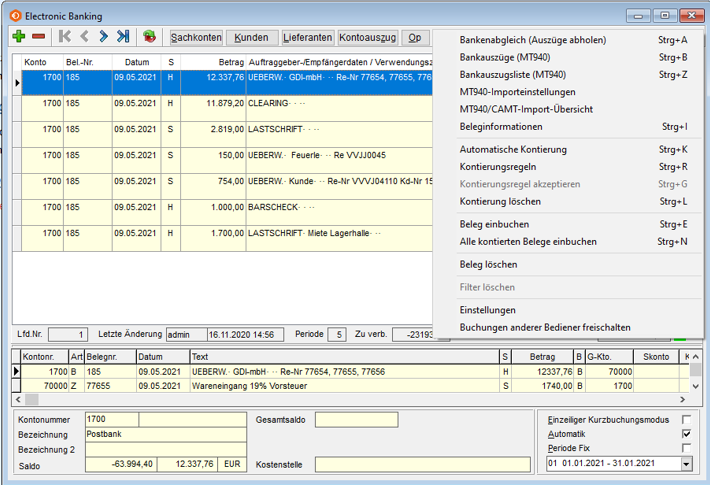Viewport: 710px width, 485px height.
Task: Jump to last record with navigation arrow
Action: click(x=122, y=37)
